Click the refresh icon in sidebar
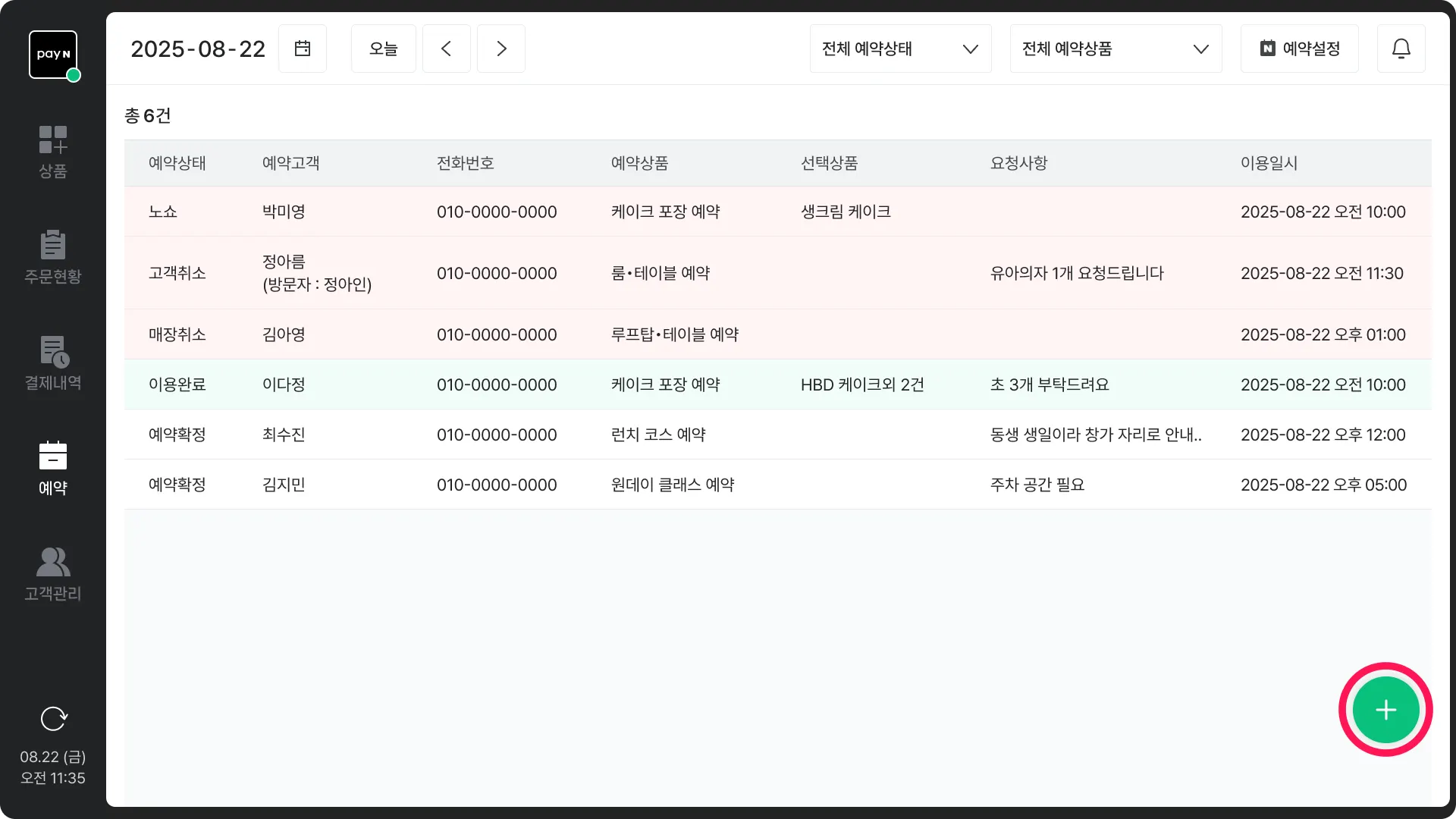The height and width of the screenshot is (819, 1456). [53, 718]
